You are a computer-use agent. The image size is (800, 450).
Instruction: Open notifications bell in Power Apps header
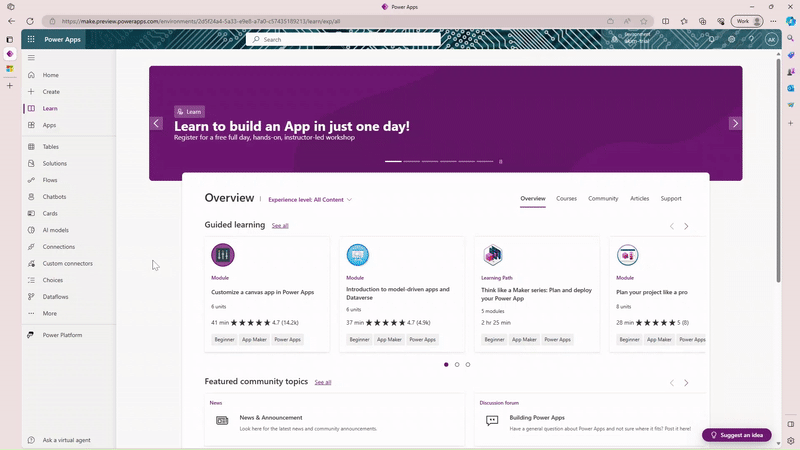(x=712, y=39)
